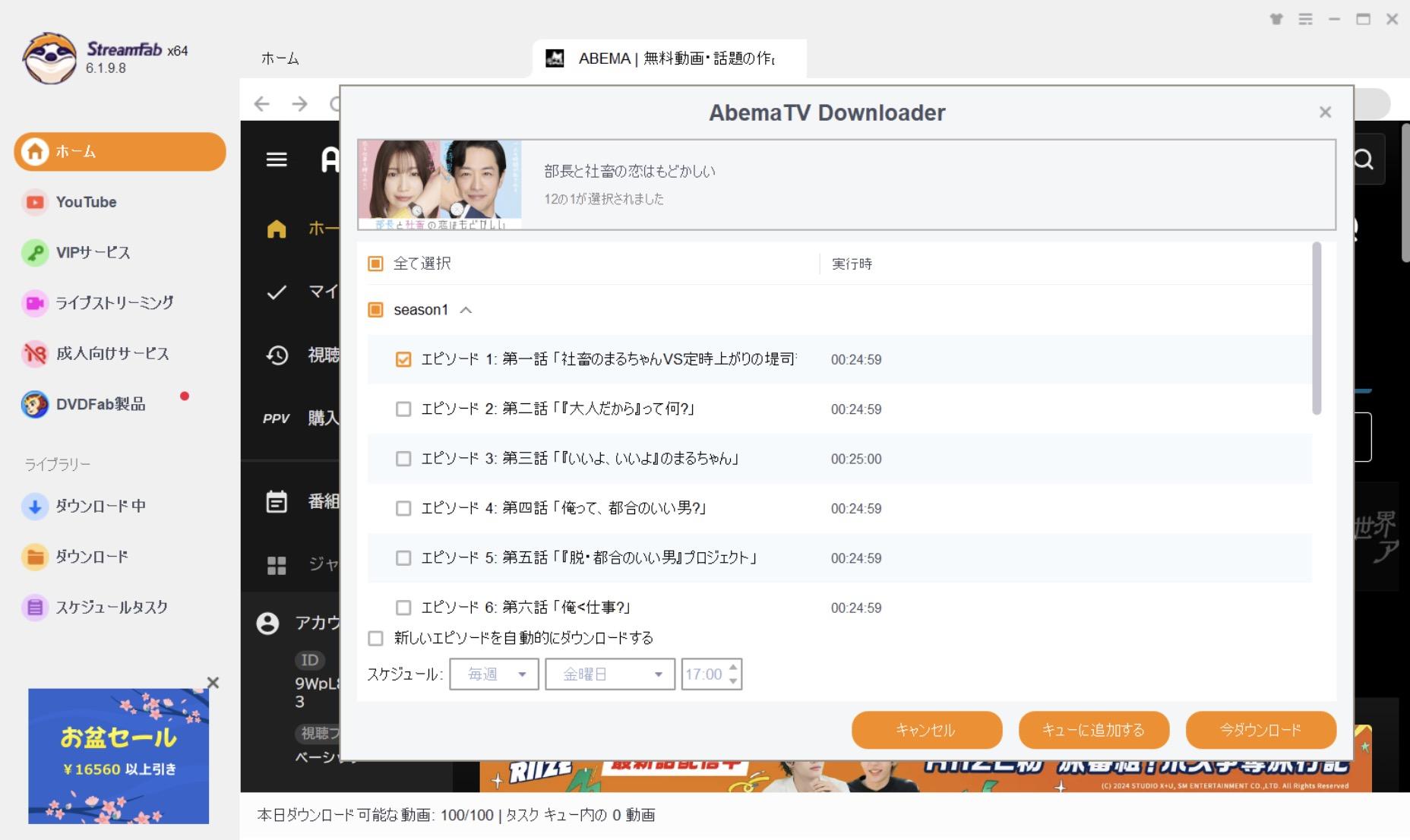
Task: Click the ABEMA genre grid icon
Action: [x=277, y=565]
